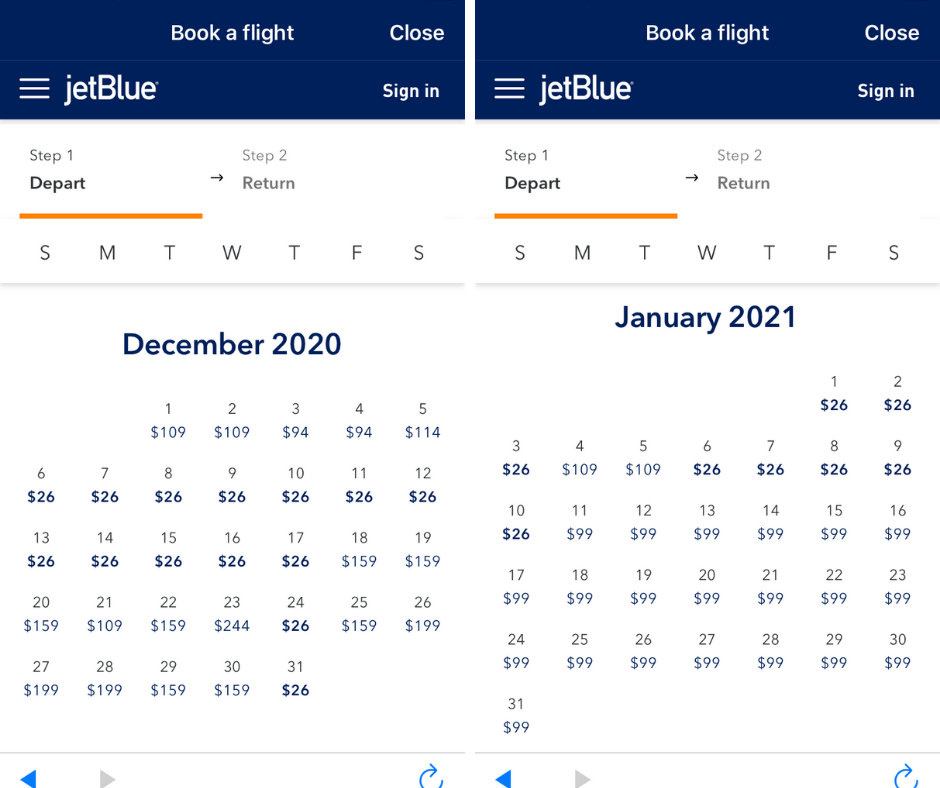This screenshot has width=940, height=788.
Task: Click Sign in on January screen
Action: (x=885, y=91)
